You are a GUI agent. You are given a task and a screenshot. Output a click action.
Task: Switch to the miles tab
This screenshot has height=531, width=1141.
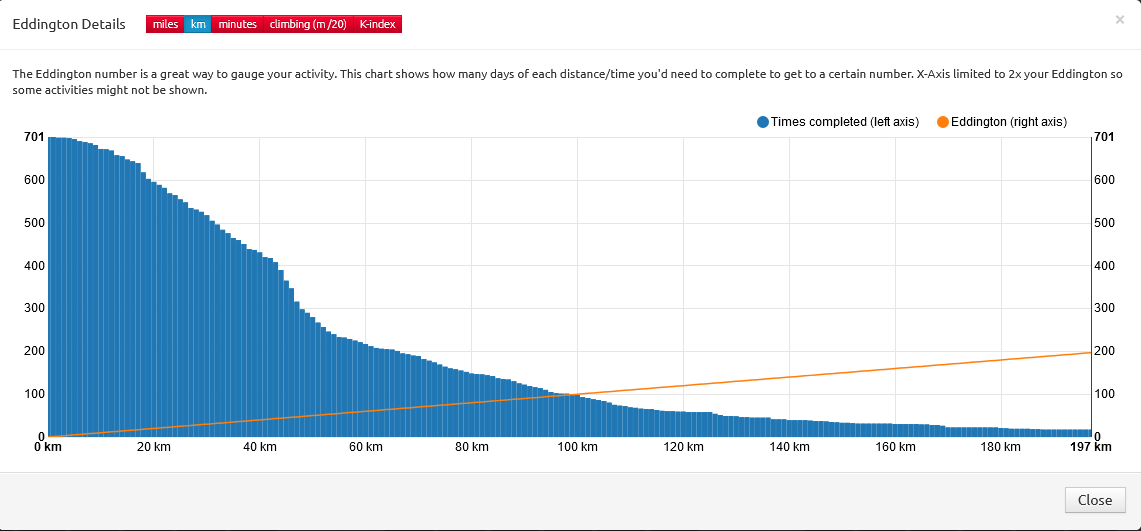[x=165, y=24]
